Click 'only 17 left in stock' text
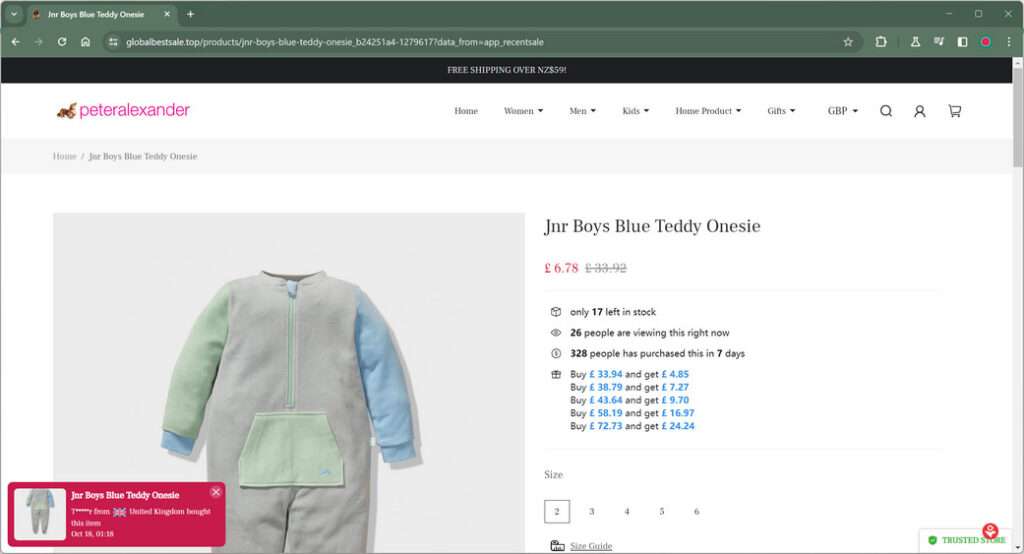Screen dimensions: 1024x554 (613, 312)
